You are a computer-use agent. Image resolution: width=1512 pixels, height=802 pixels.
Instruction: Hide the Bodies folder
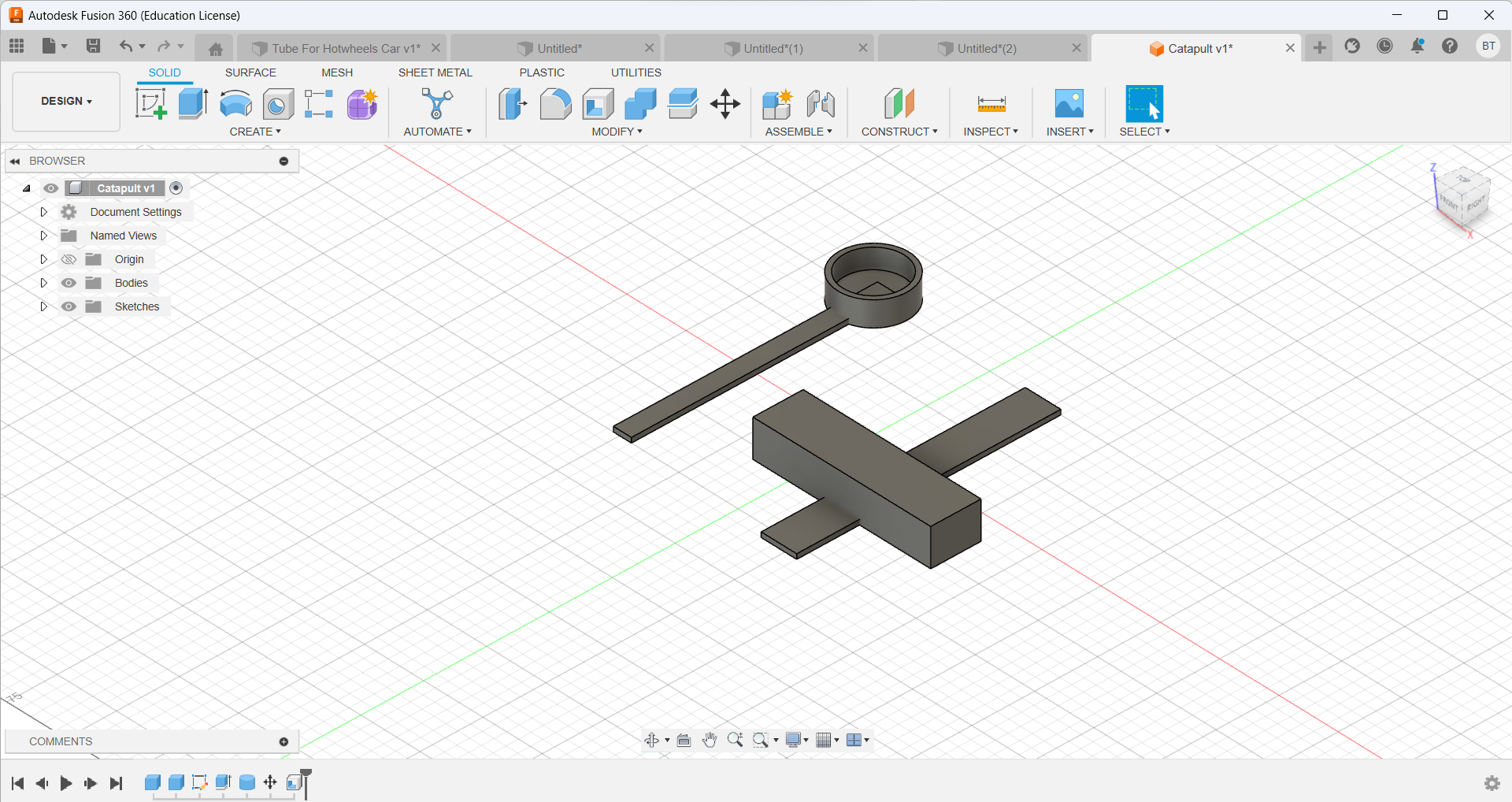[69, 283]
